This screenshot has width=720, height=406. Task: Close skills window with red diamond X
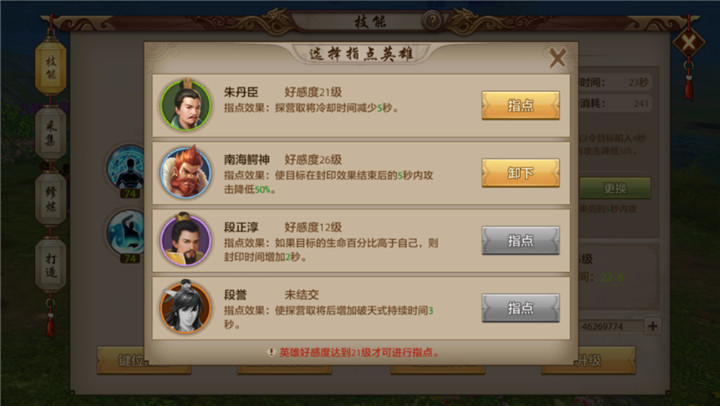pos(688,43)
